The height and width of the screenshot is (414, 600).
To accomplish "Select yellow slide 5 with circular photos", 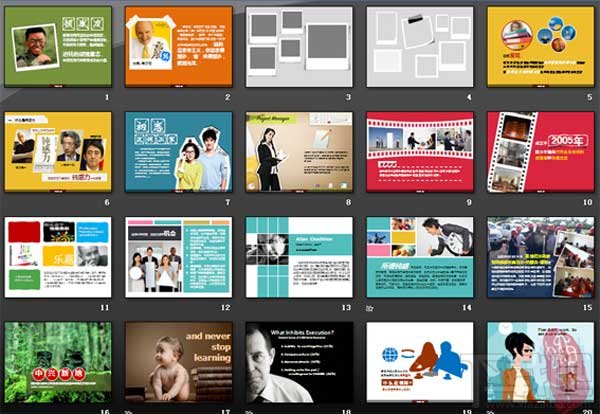I will pyautogui.click(x=541, y=47).
